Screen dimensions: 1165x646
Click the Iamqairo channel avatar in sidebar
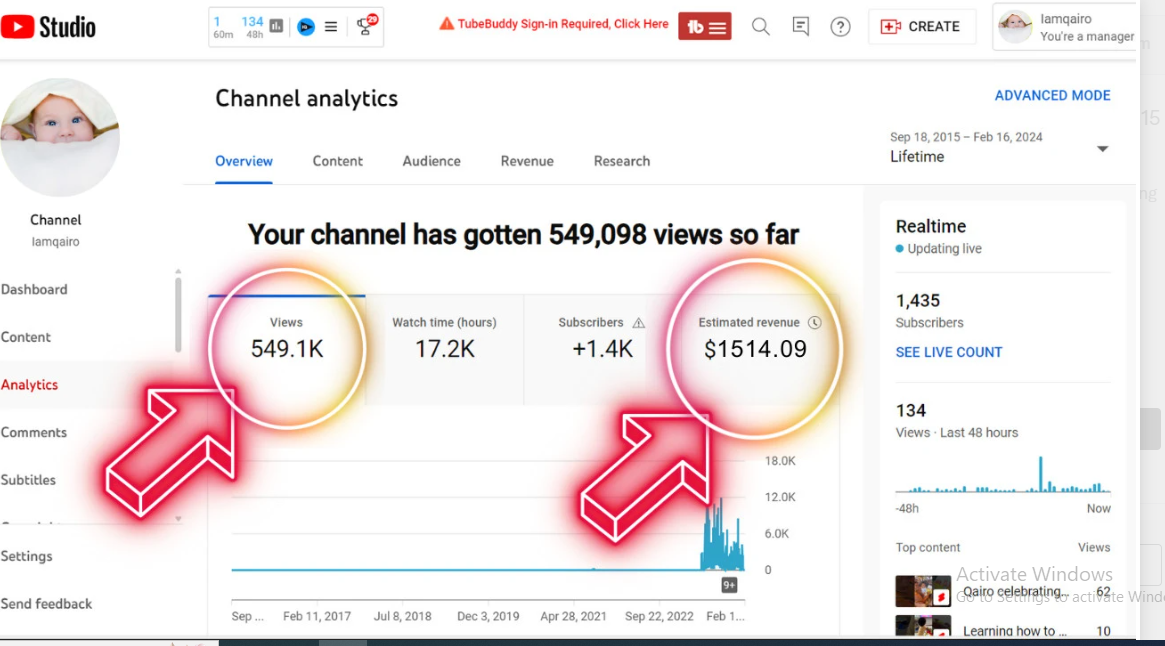[60, 136]
